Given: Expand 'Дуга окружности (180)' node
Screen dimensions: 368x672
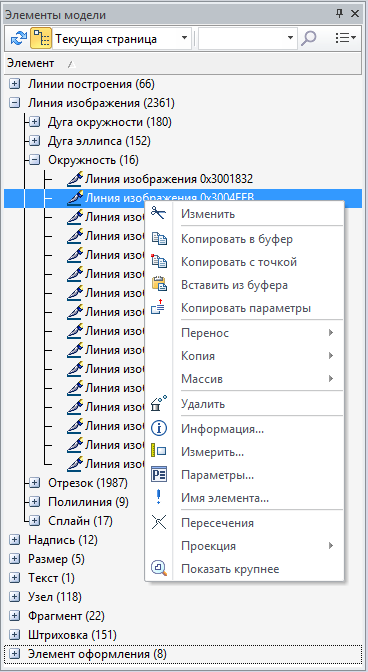Looking at the screenshot, I should coord(35,122).
